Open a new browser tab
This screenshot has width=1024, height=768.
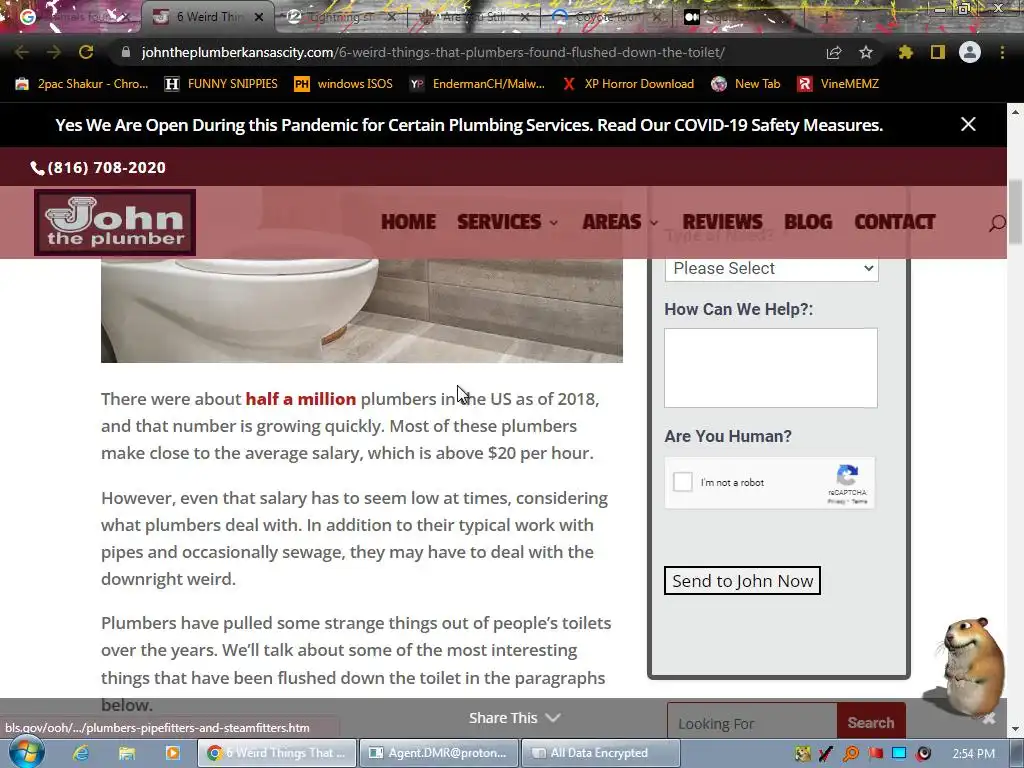coord(826,17)
